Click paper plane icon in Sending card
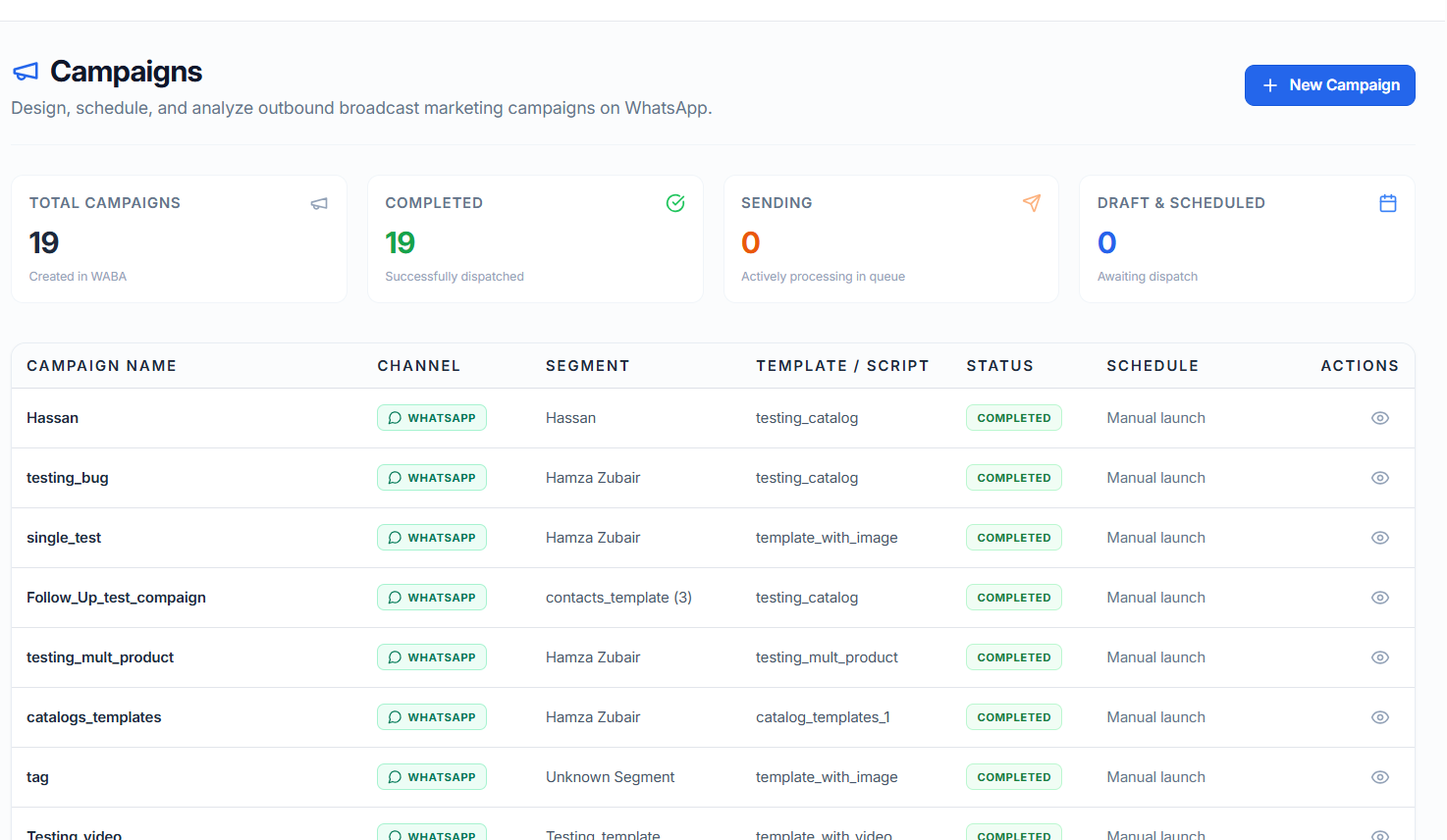This screenshot has height=840, width=1447. [1032, 203]
